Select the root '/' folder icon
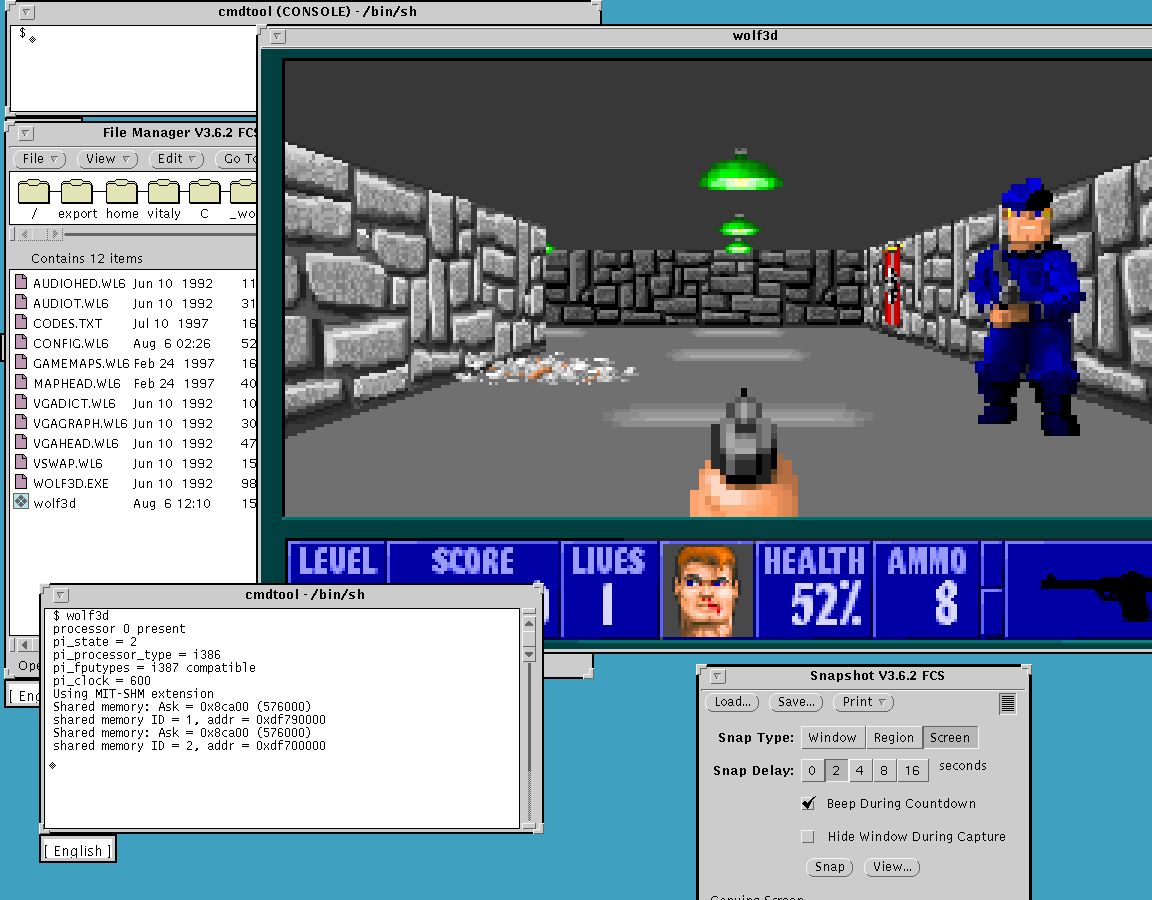 point(34,192)
